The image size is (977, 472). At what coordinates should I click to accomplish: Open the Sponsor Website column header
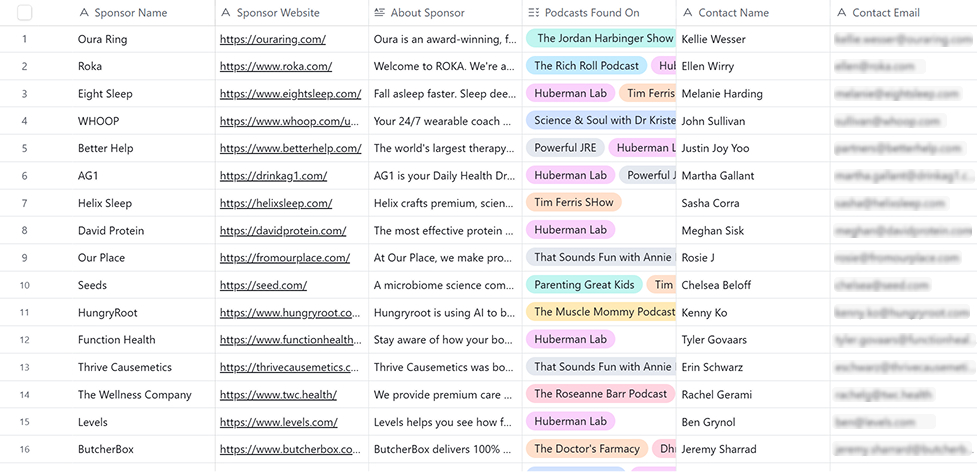click(278, 13)
